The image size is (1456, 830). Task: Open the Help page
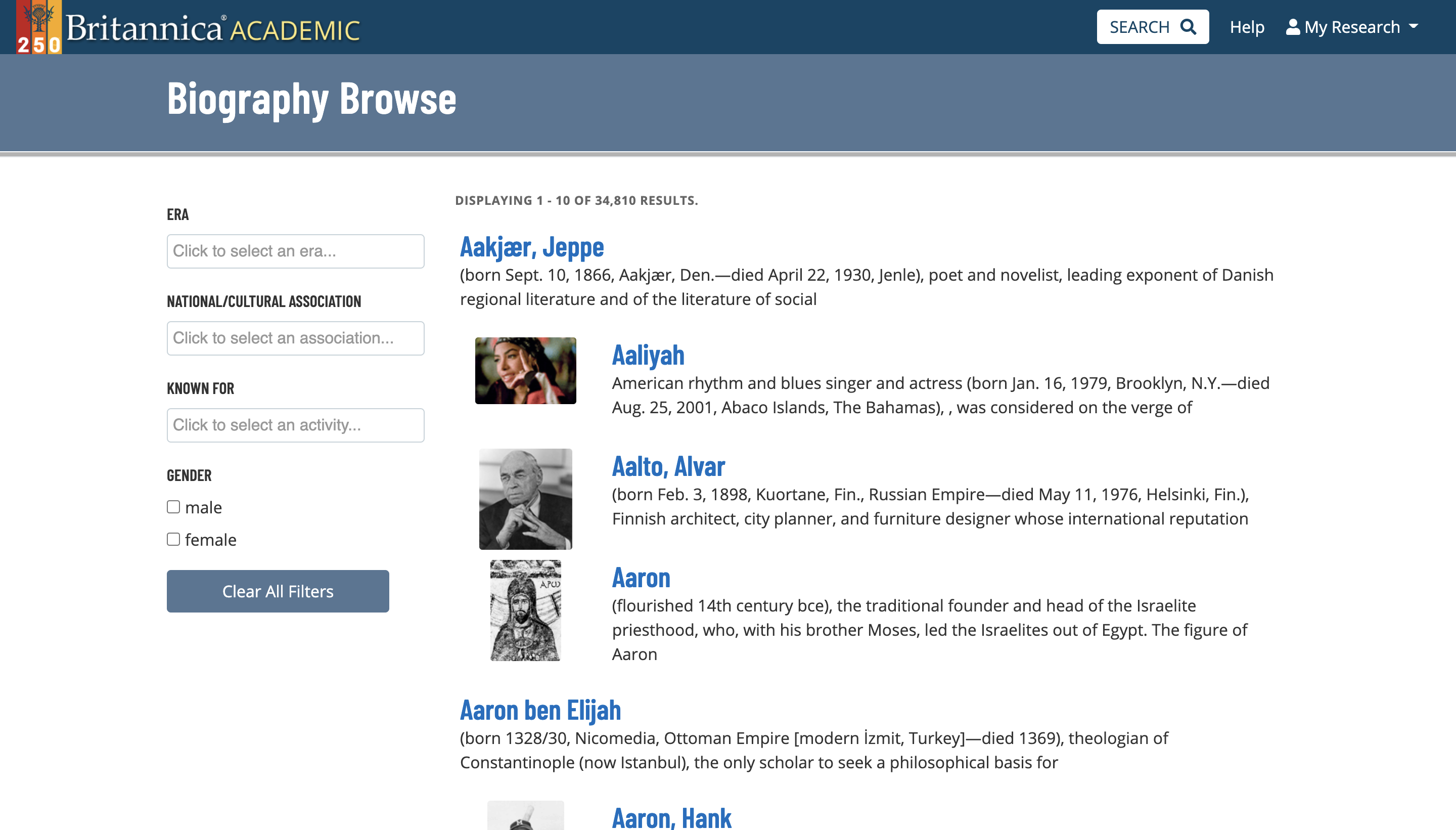point(1247,27)
